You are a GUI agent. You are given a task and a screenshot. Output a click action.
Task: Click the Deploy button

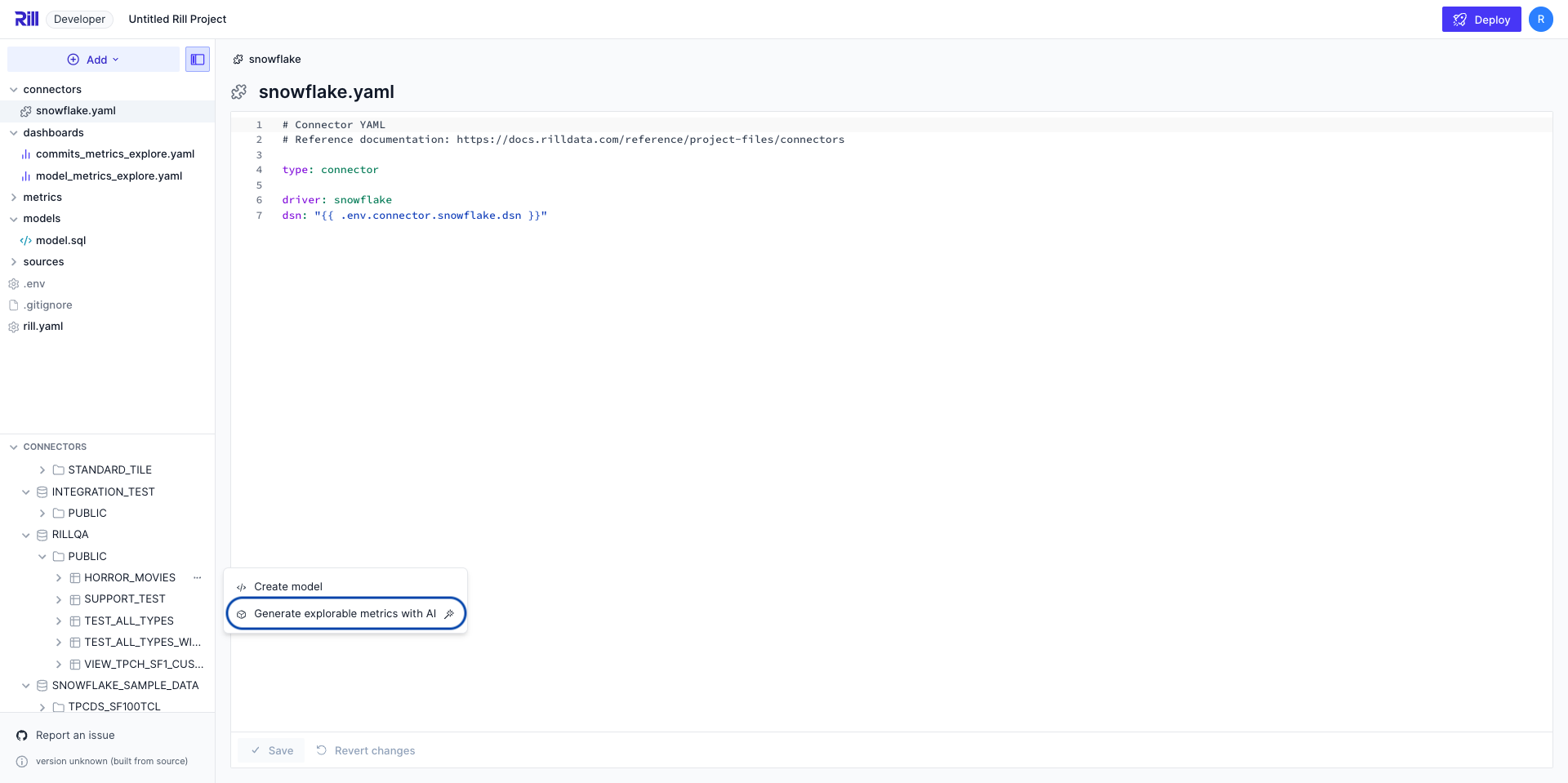[x=1481, y=19]
